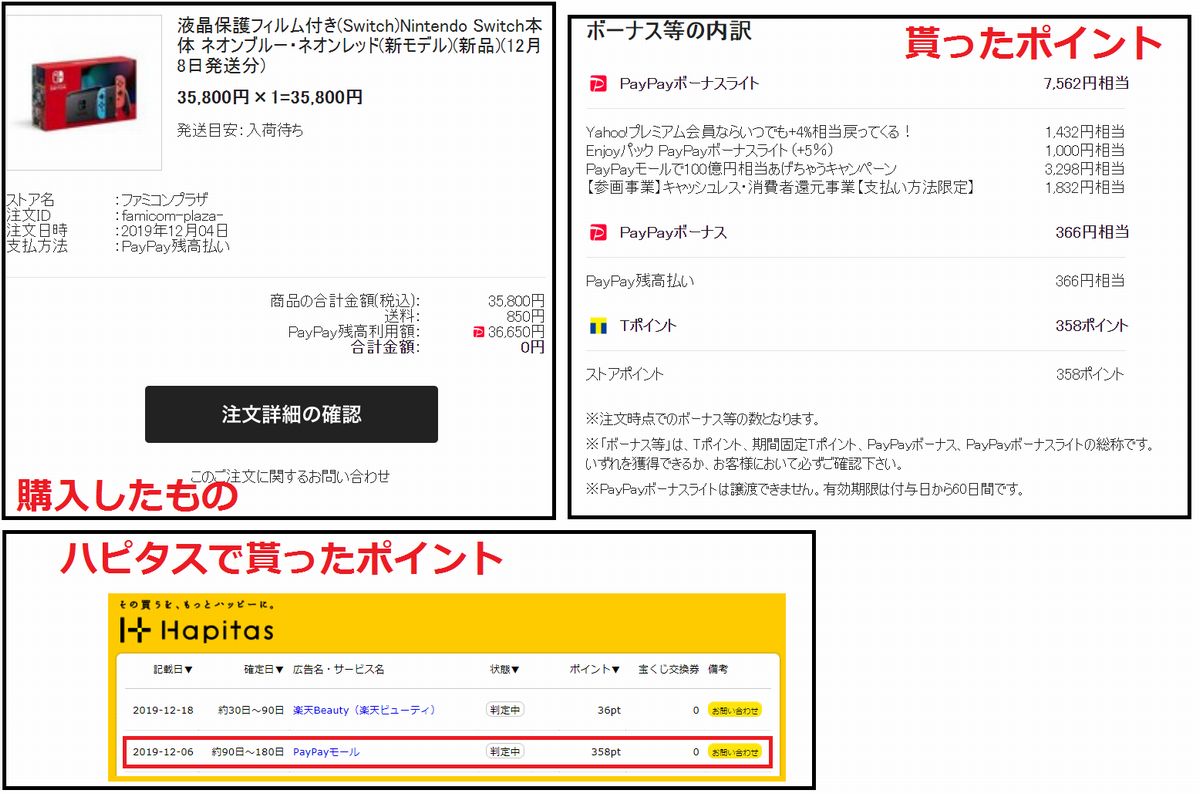The height and width of the screenshot is (794, 1200).
Task: Click the store name ファミコンプラザ
Action: point(164,200)
